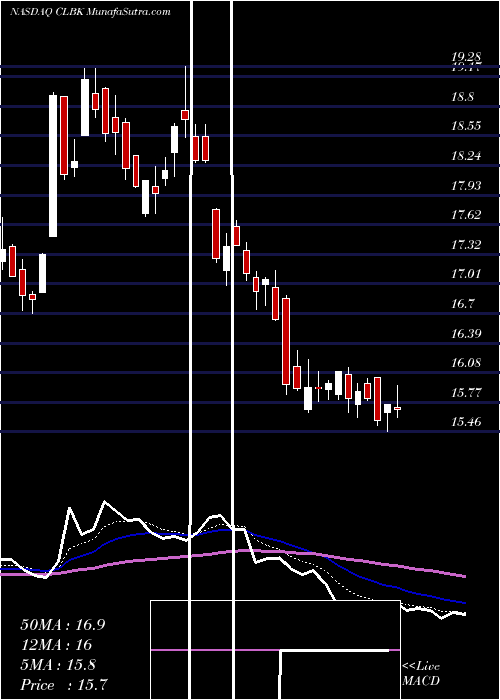The height and width of the screenshot is (700, 500).
Task: Click the 18.24 price axis label
Action: pos(466,156)
